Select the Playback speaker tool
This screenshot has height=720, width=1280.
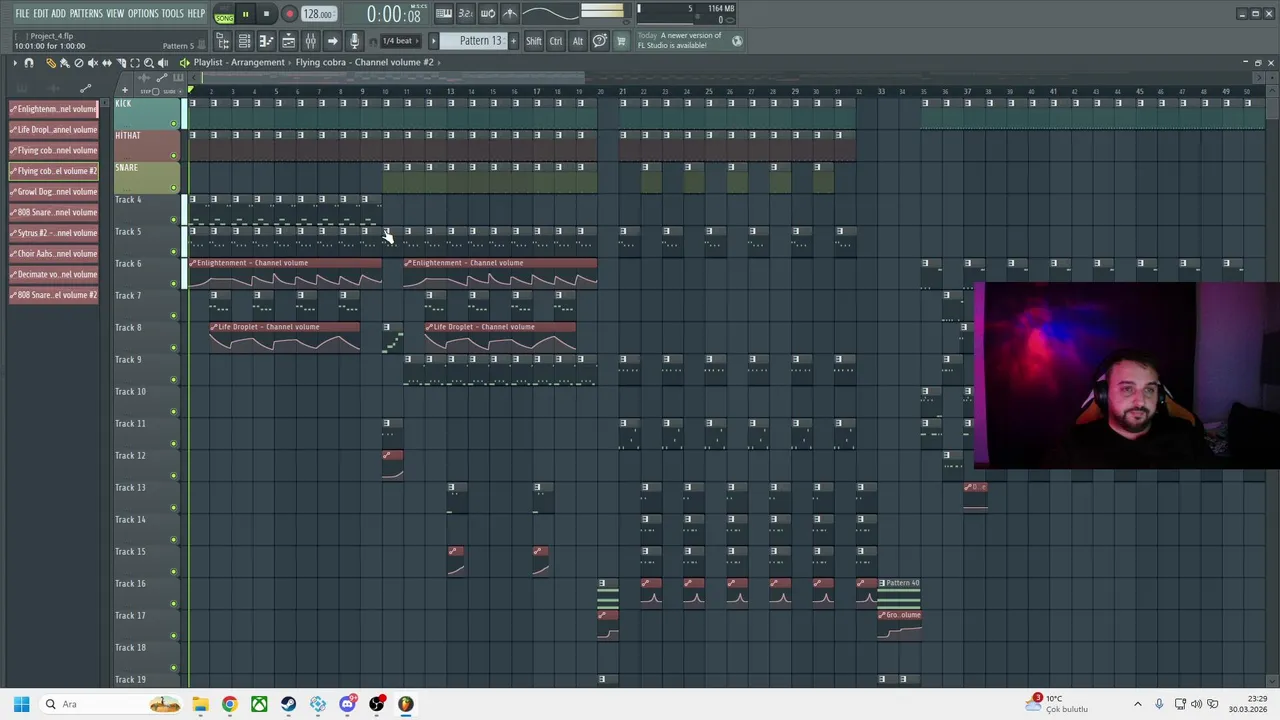(x=163, y=63)
